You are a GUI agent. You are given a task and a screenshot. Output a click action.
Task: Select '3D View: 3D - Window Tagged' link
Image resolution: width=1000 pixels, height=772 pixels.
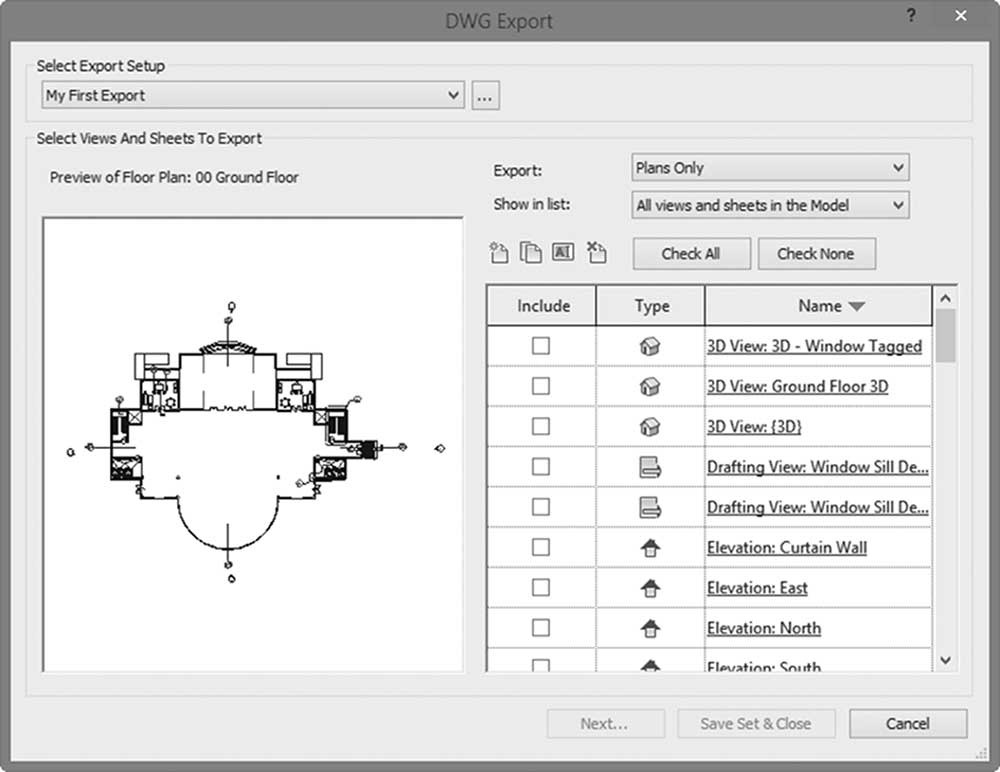tap(814, 346)
